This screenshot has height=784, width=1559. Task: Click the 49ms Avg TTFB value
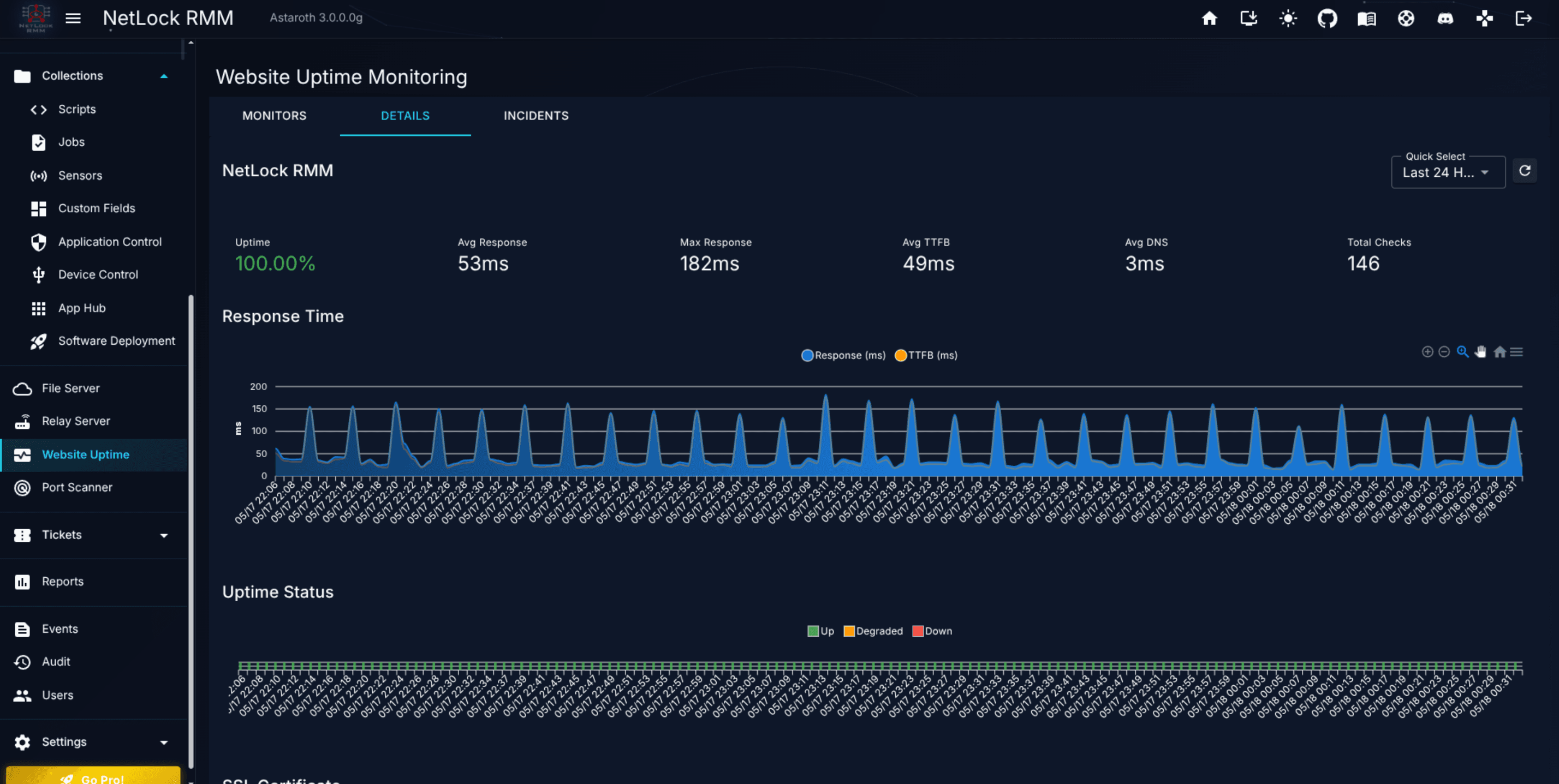[929, 264]
